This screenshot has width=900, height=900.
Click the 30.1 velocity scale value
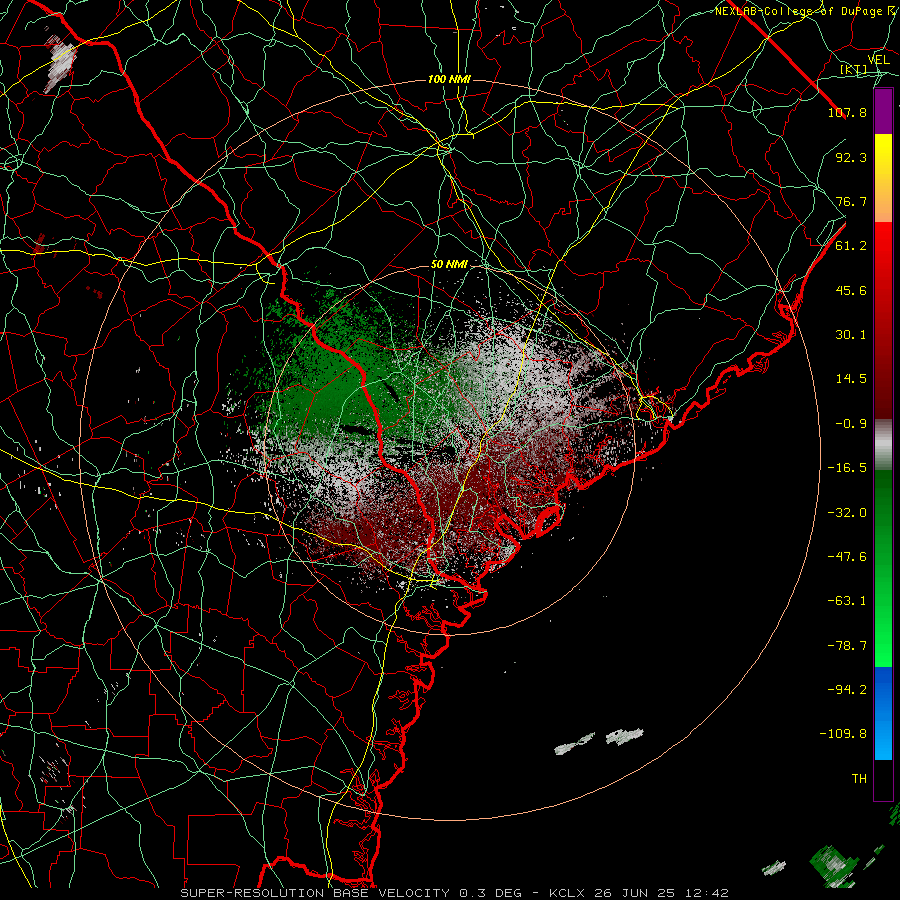[x=851, y=335]
